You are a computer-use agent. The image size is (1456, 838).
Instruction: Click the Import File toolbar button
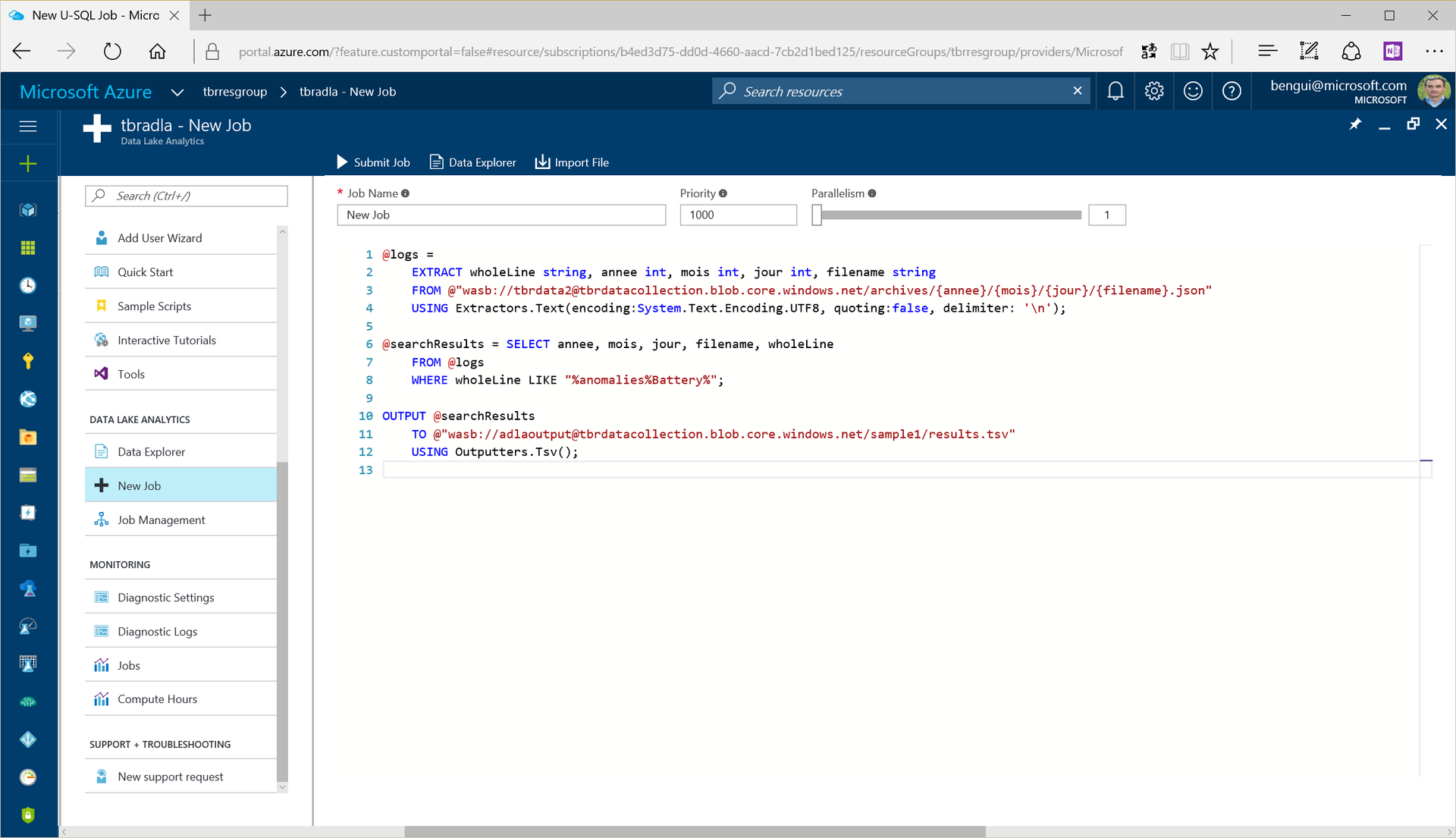coord(572,162)
